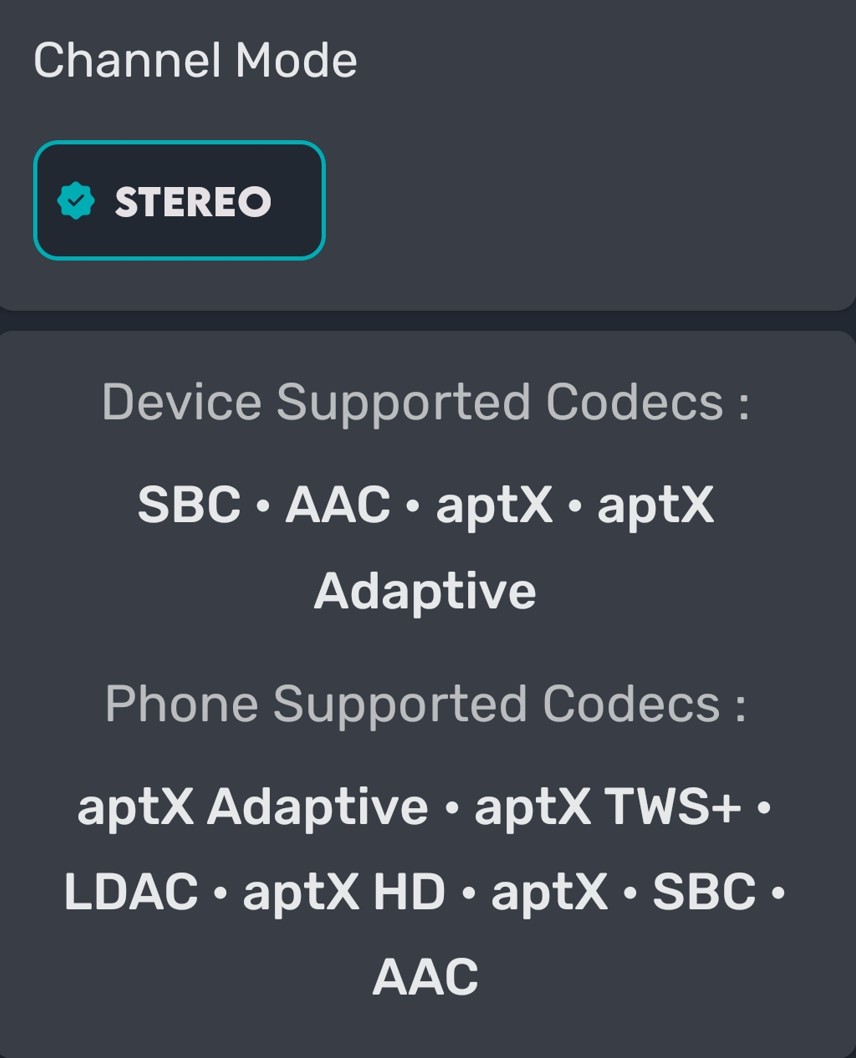This screenshot has width=856, height=1058.
Task: Select the STEREO channel mode chip
Action: pyautogui.click(x=179, y=201)
